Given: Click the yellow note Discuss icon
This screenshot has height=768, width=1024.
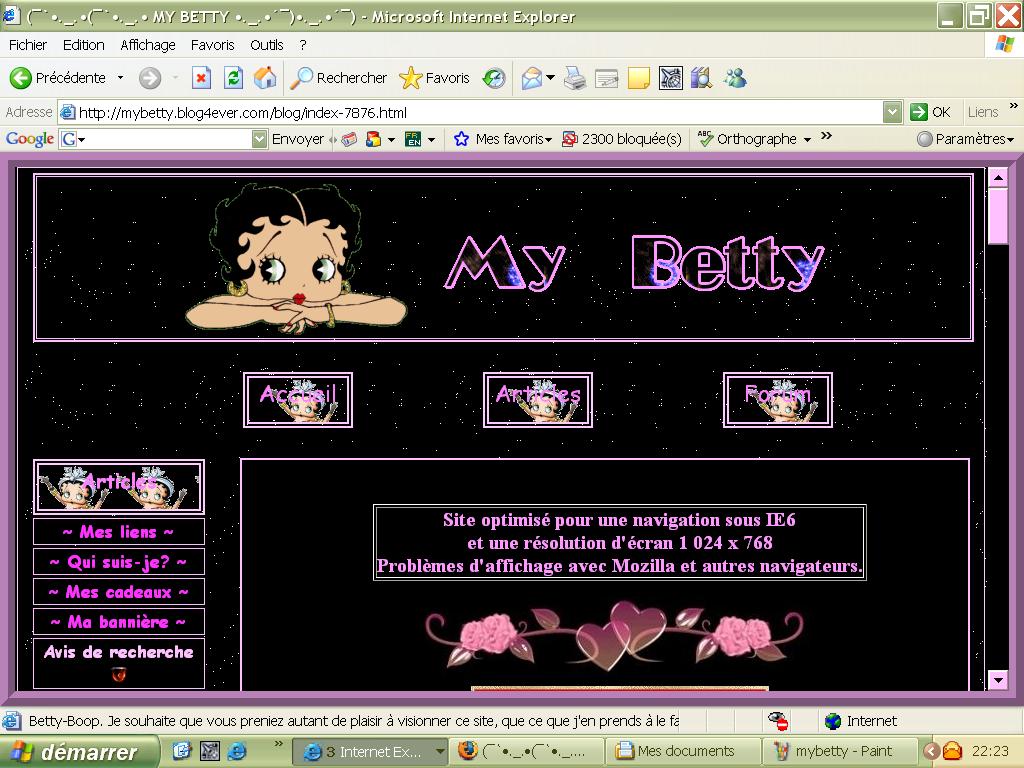Looking at the screenshot, I should (x=639, y=78).
